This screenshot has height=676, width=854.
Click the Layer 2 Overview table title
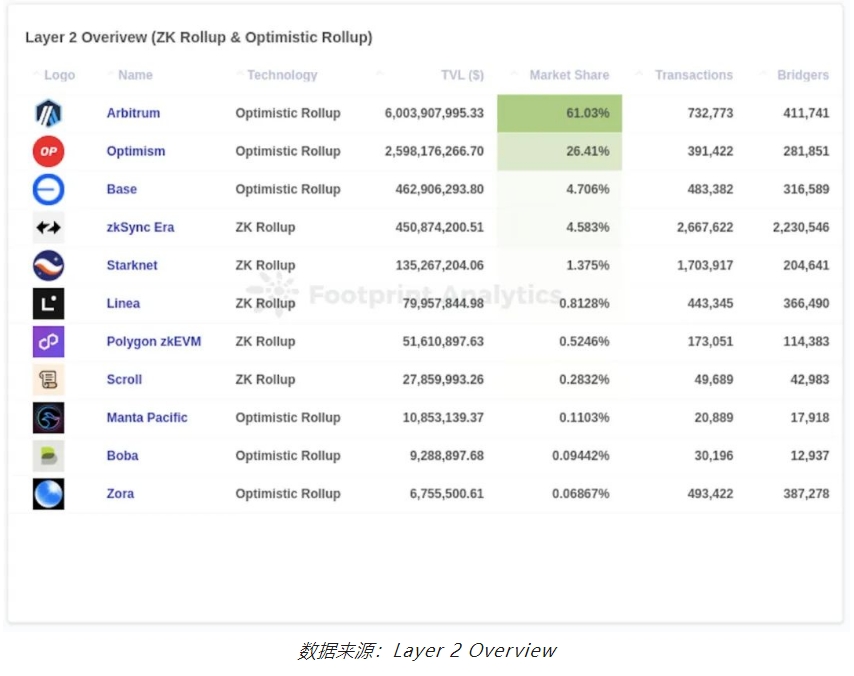pyautogui.click(x=199, y=38)
